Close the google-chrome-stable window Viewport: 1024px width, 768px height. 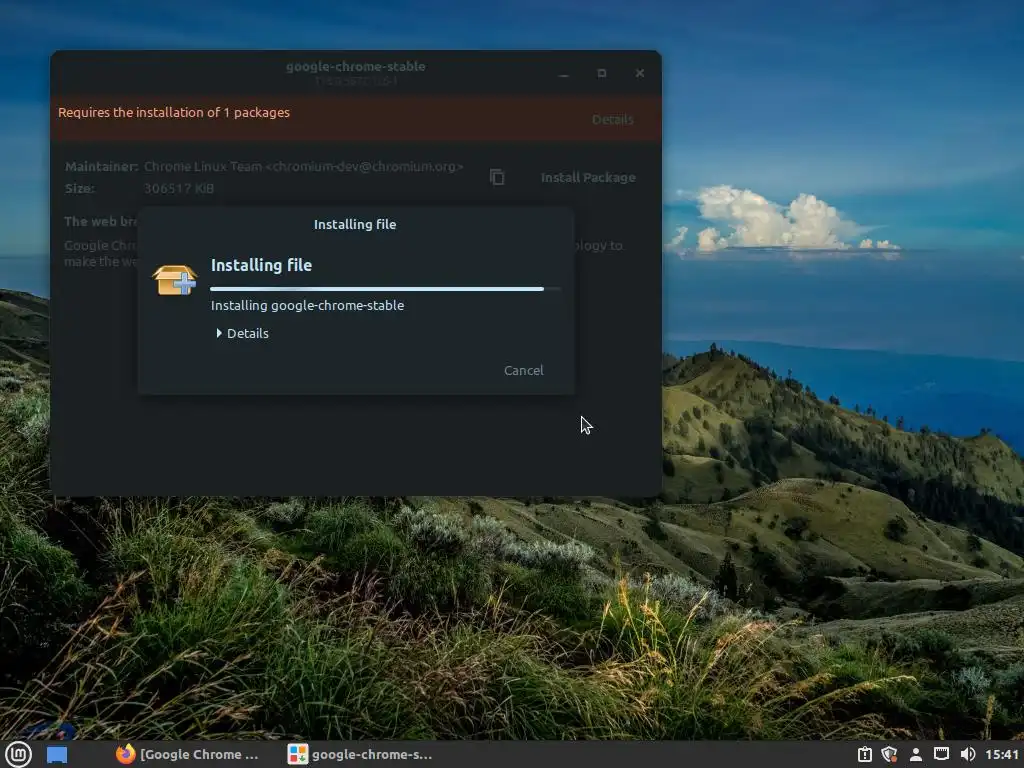[639, 74]
